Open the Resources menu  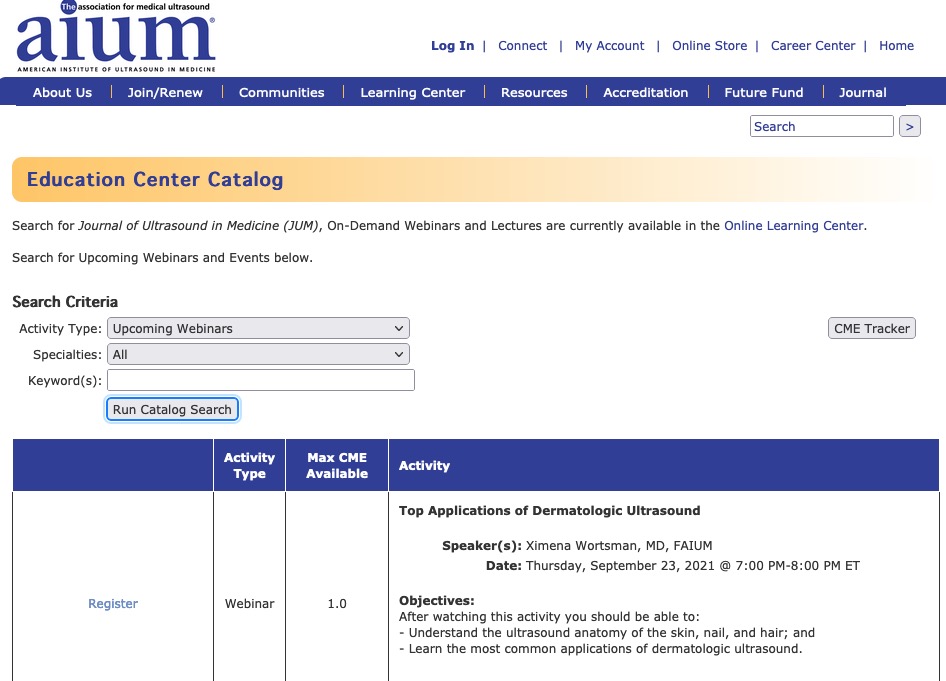(534, 92)
